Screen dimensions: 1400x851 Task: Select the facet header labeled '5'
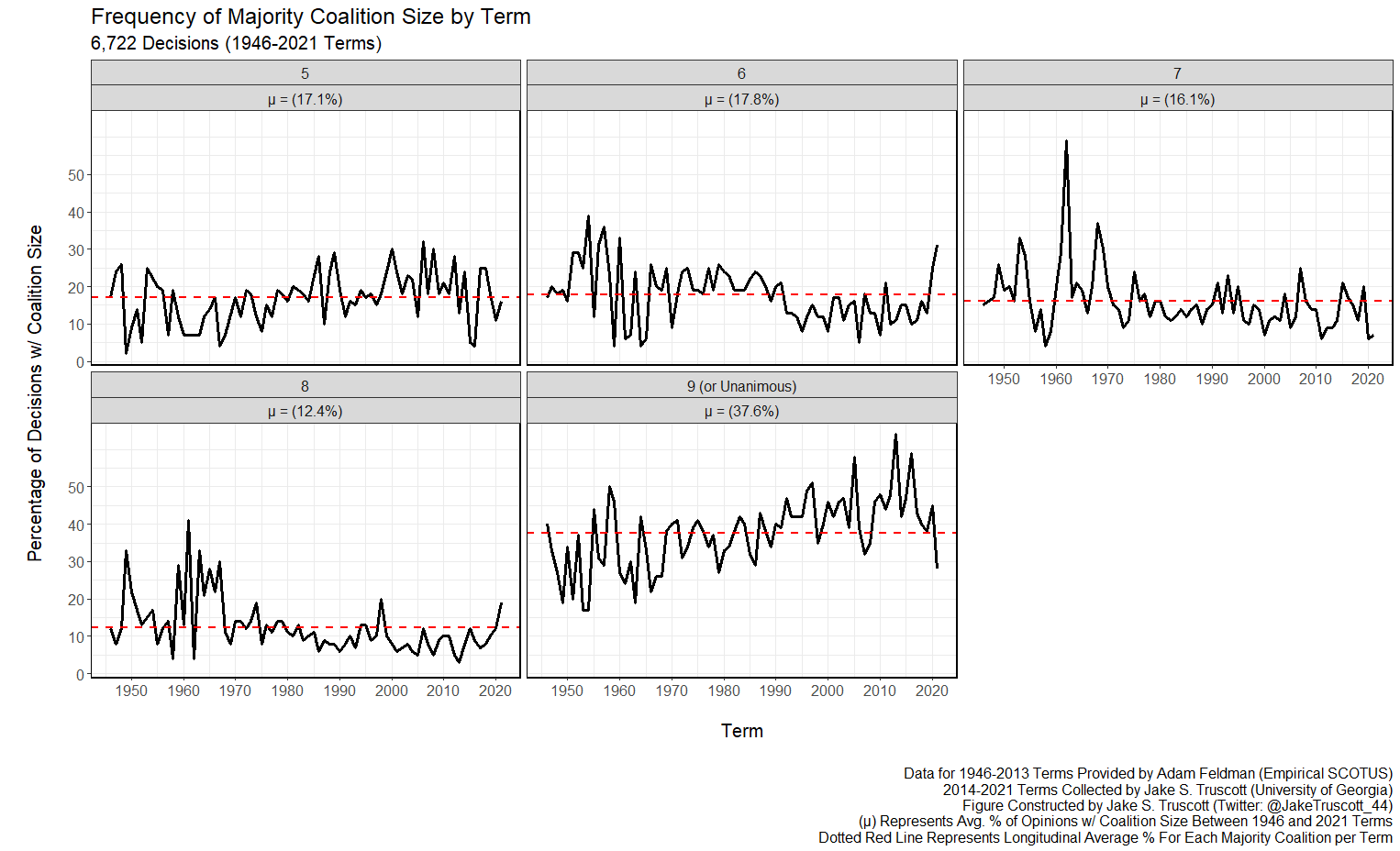click(x=305, y=73)
